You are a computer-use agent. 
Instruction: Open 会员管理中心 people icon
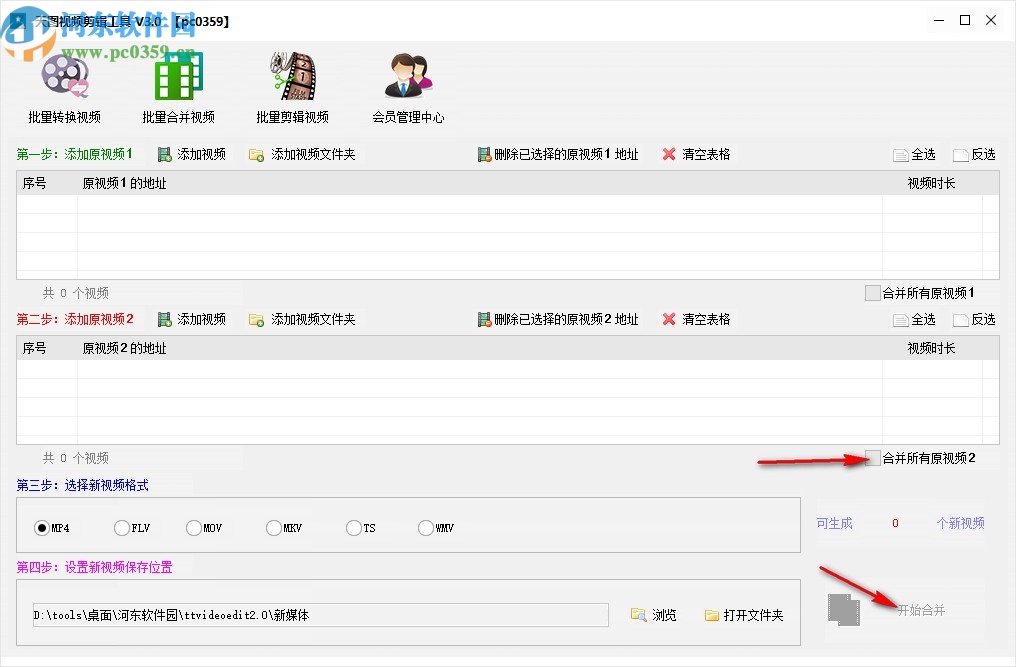tap(408, 76)
